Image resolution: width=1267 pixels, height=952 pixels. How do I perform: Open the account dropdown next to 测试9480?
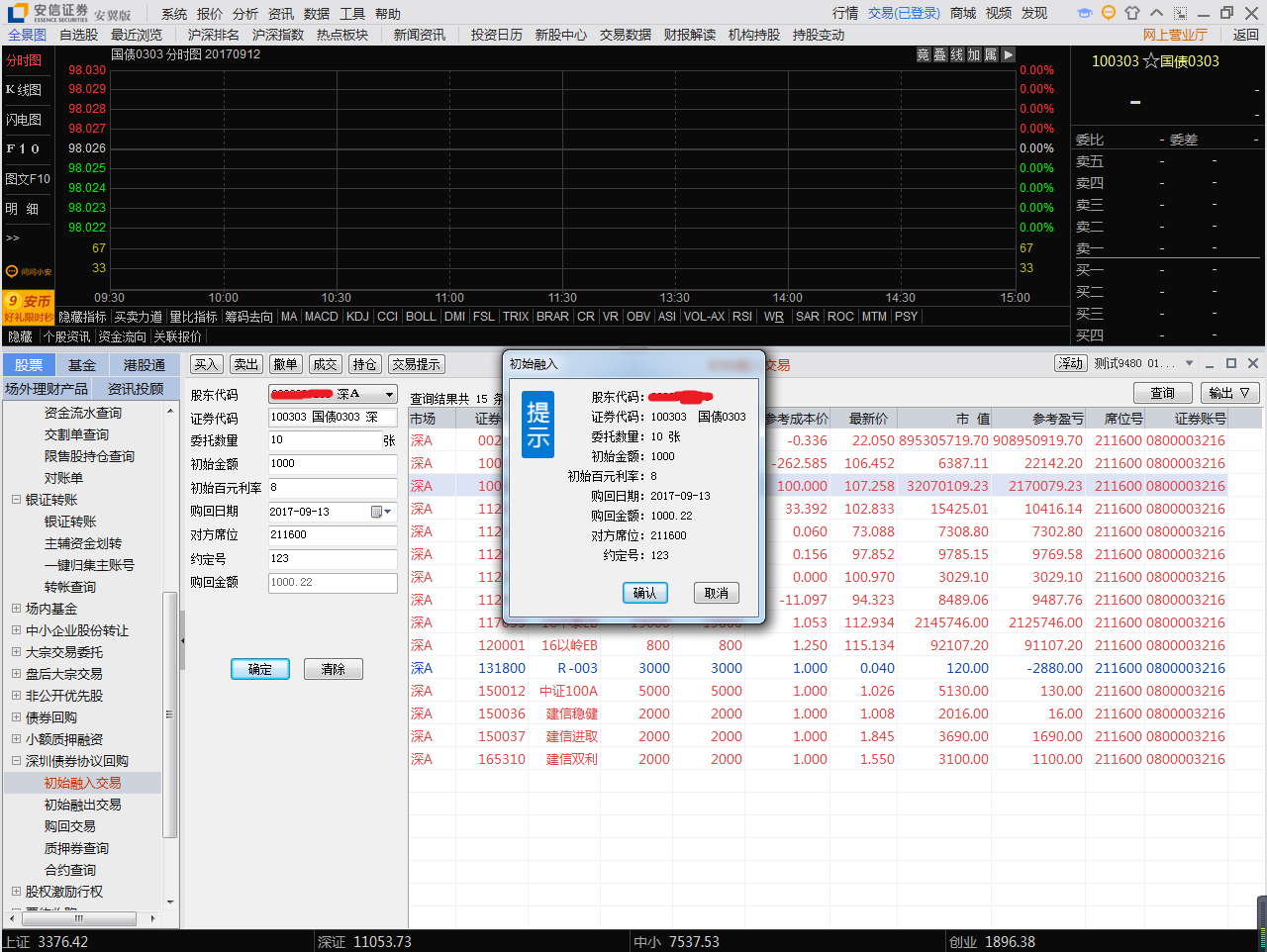1189,363
